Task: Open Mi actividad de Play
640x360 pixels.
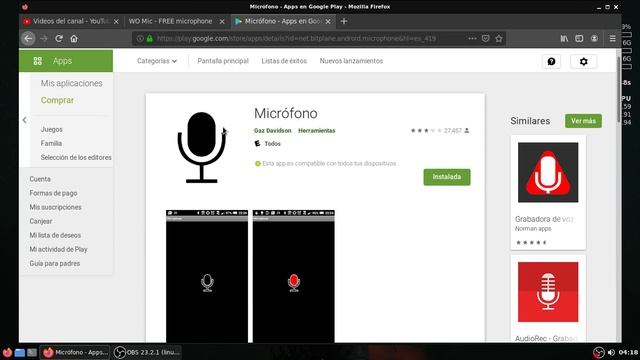Action: point(58,249)
